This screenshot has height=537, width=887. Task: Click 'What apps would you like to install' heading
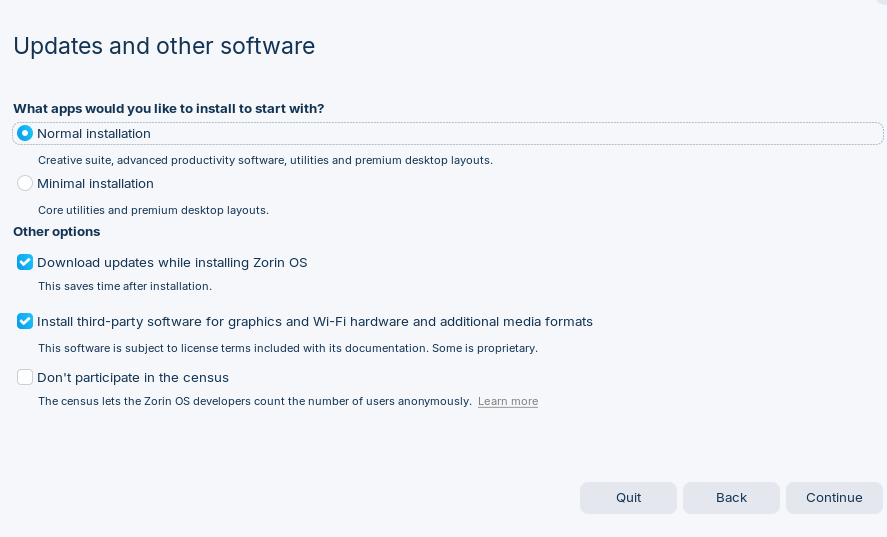169,109
